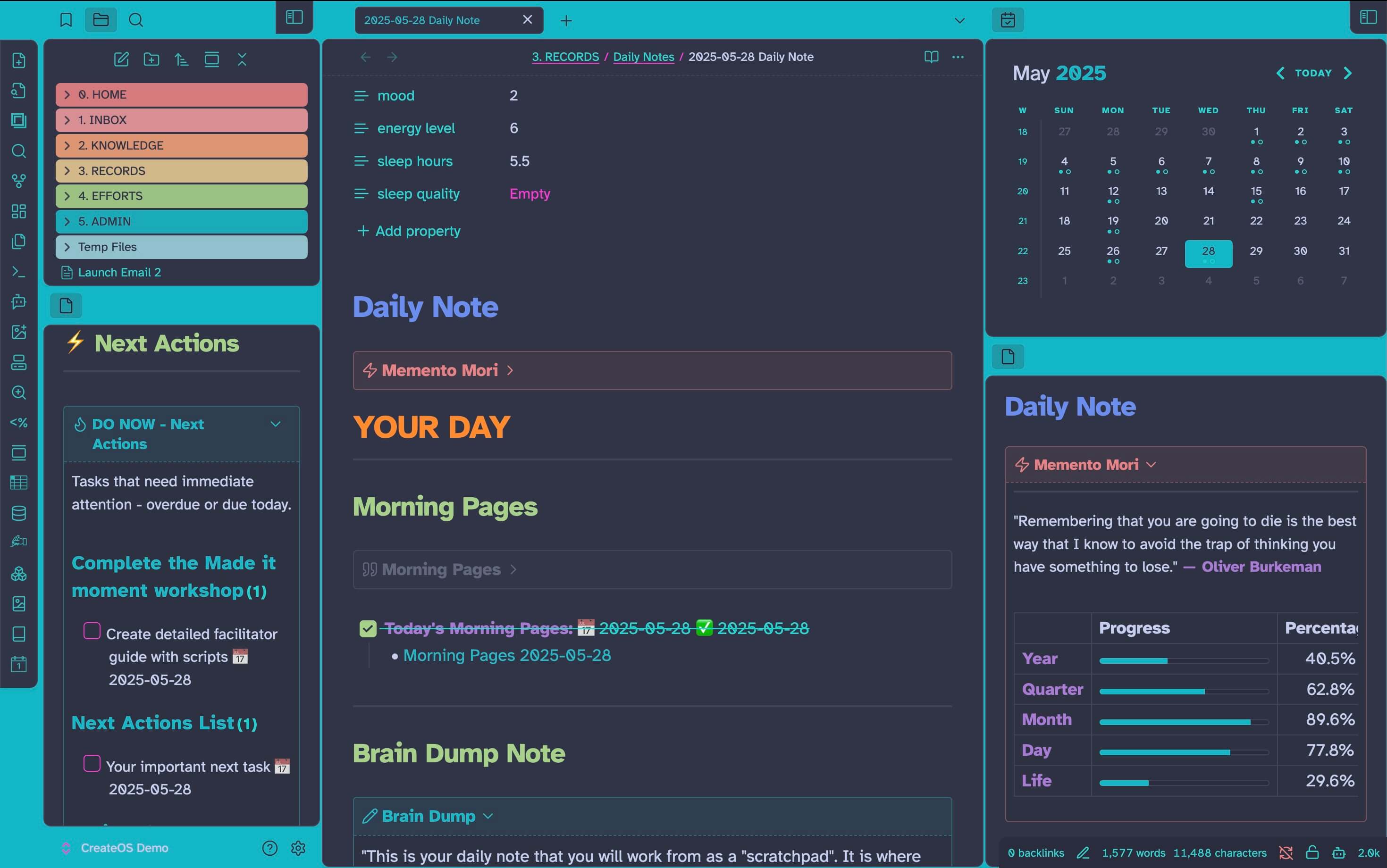This screenshot has width=1387, height=868.
Task: Click the new folder icon in file explorer
Action: tap(151, 59)
